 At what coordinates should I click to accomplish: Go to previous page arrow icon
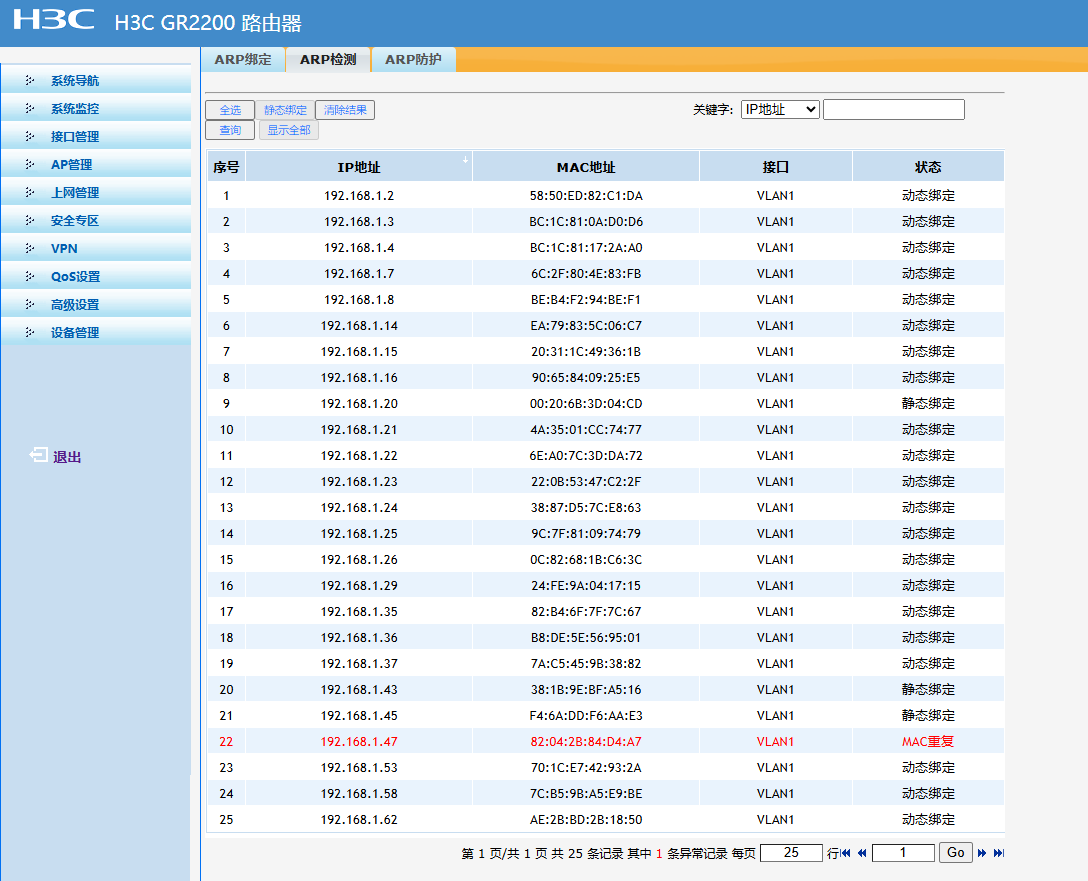[862, 853]
